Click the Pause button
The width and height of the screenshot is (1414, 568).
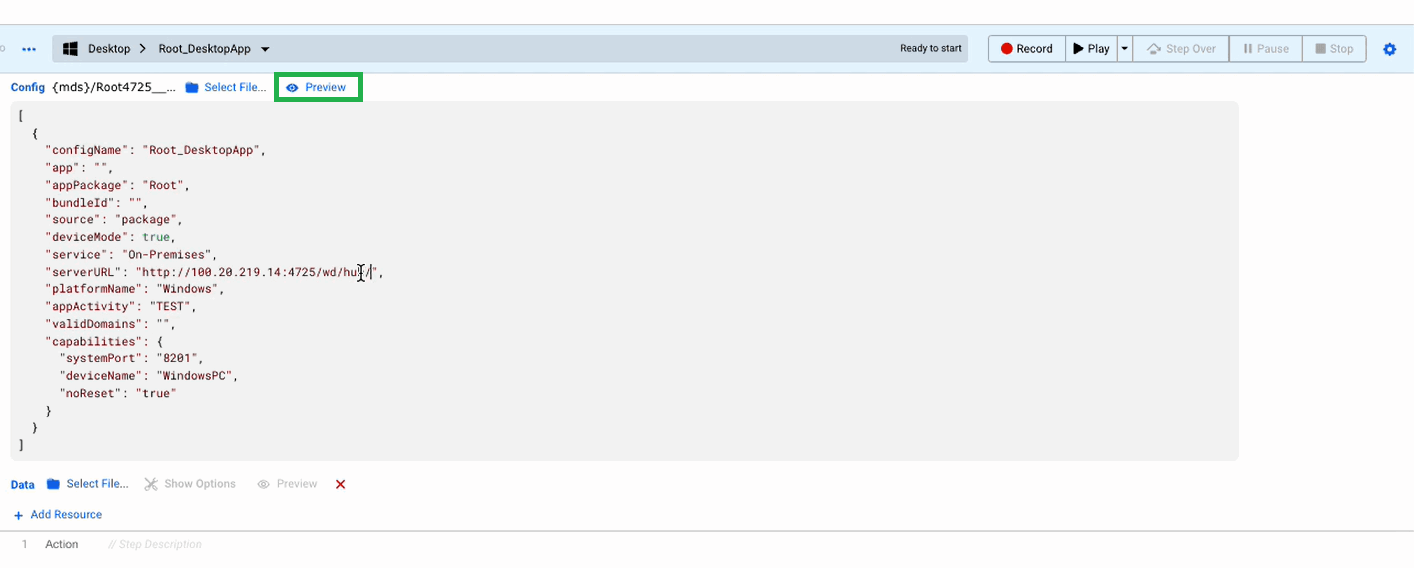[1265, 49]
